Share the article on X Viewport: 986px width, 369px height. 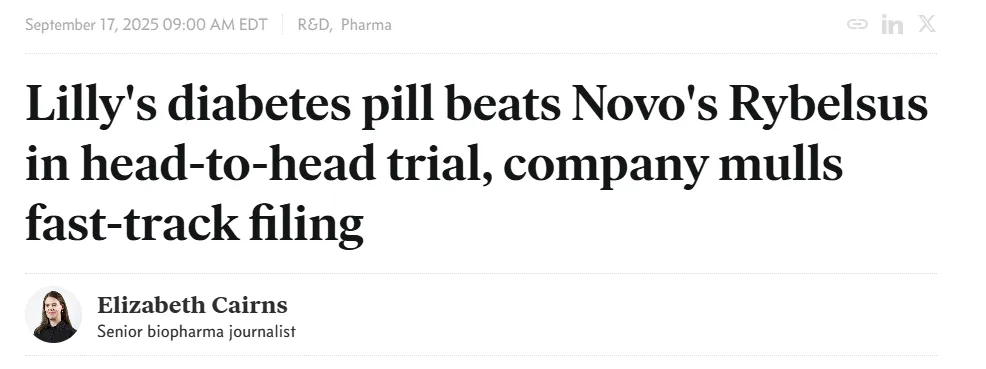(x=927, y=24)
